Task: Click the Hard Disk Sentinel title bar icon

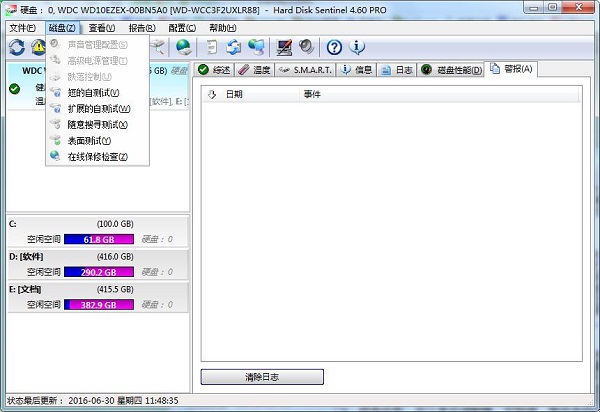Action: click(12, 9)
